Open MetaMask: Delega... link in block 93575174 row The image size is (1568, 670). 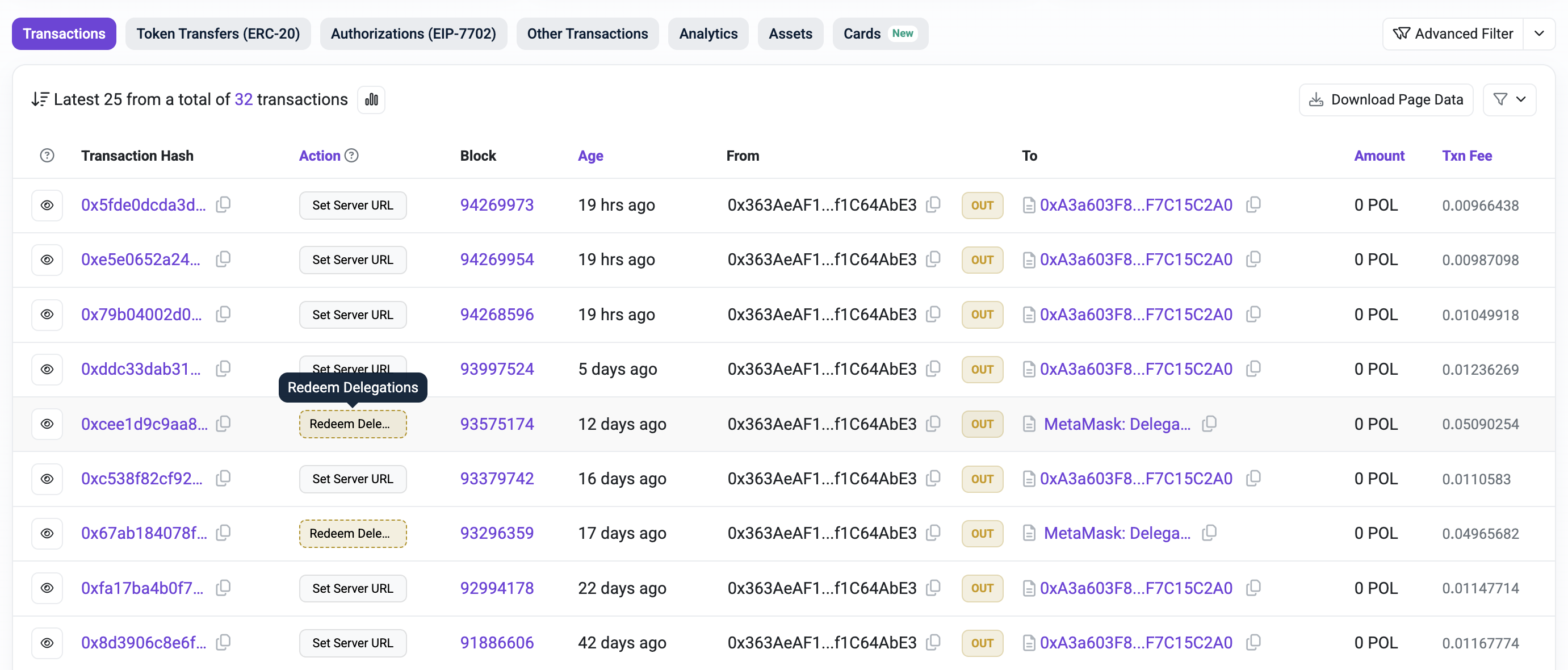(x=1117, y=424)
